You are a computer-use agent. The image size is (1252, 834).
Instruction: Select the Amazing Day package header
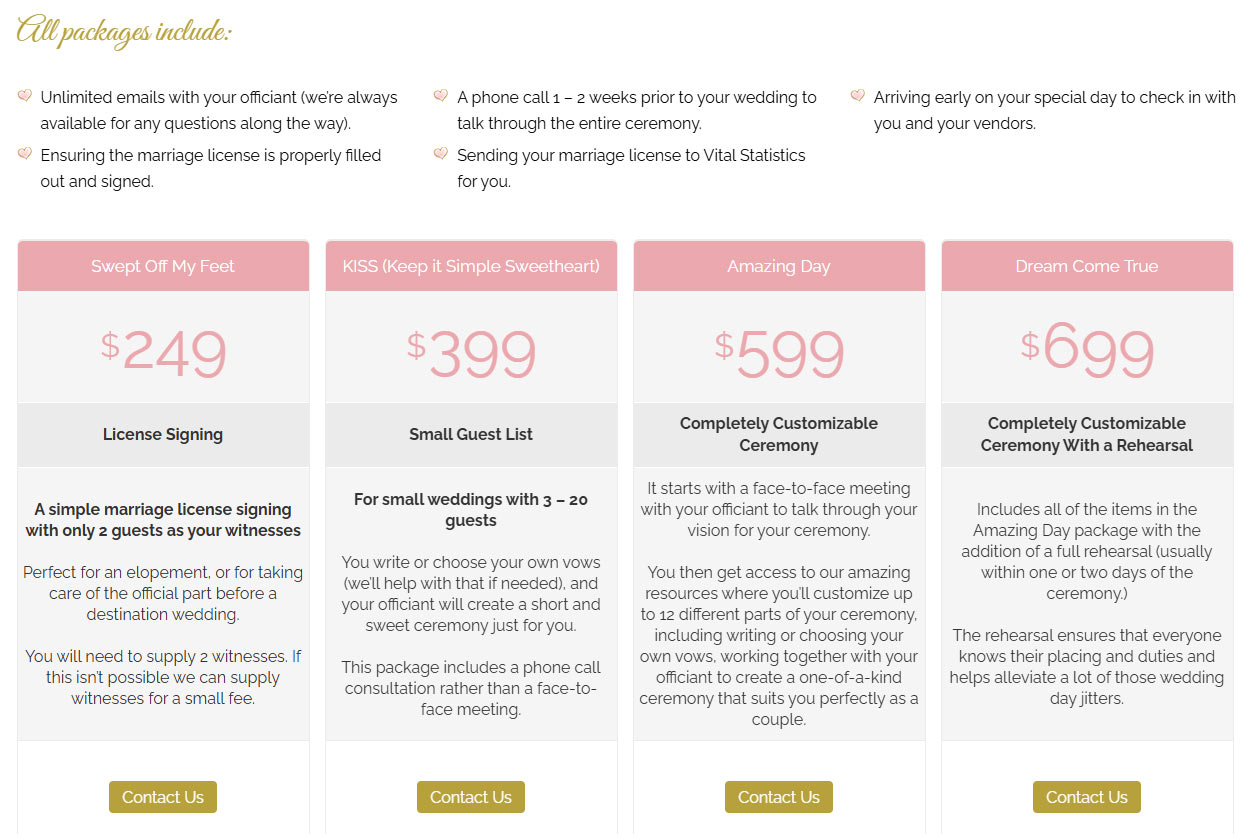point(779,266)
